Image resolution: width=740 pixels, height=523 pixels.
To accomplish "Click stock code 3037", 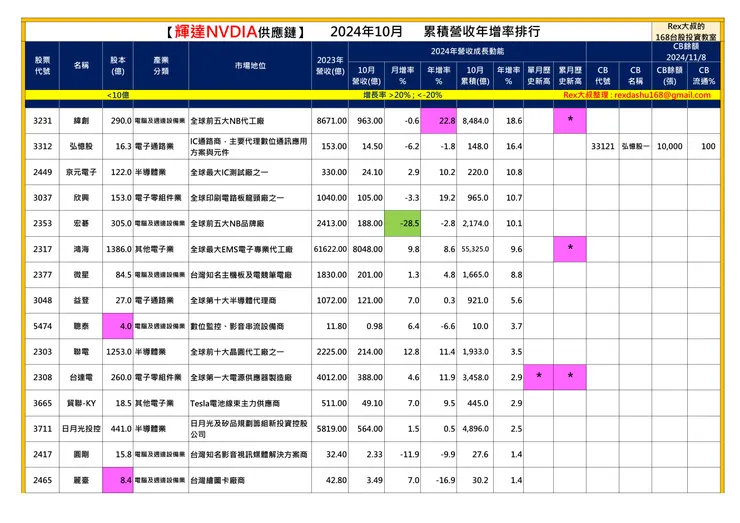I will pyautogui.click(x=42, y=198).
